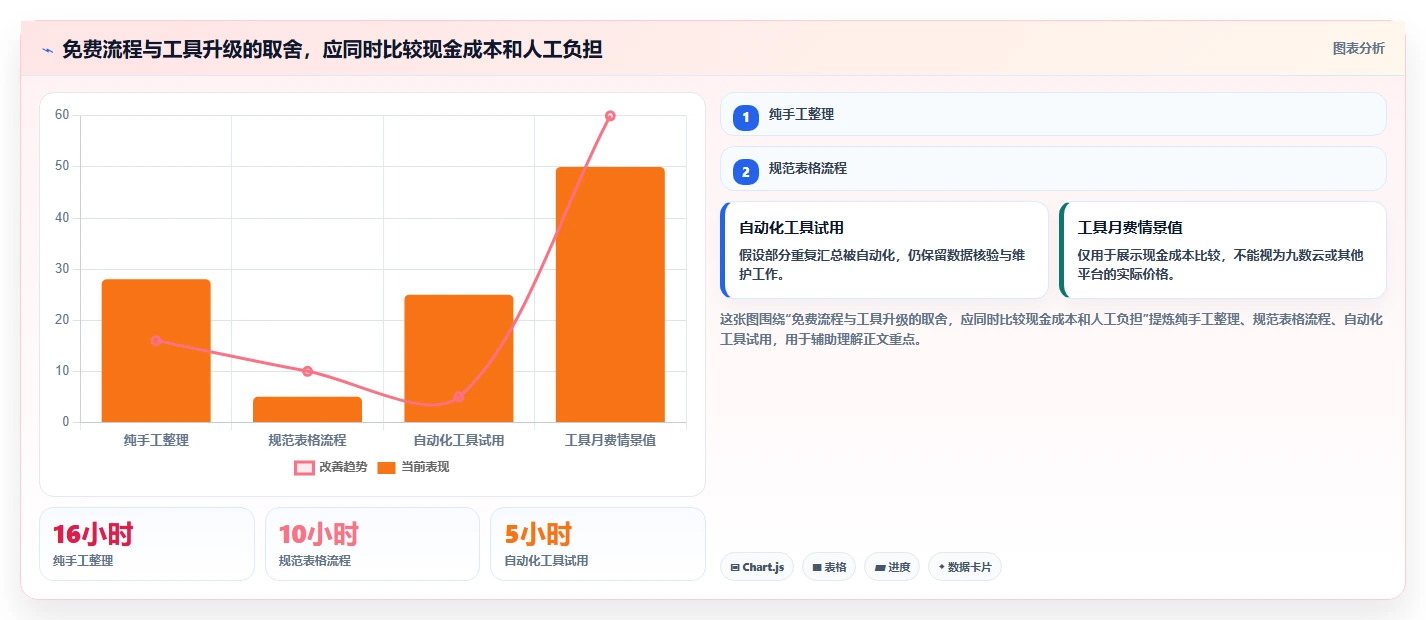This screenshot has height=620, width=1426.
Task: Click the trend line point at value 5
Action: click(x=458, y=397)
